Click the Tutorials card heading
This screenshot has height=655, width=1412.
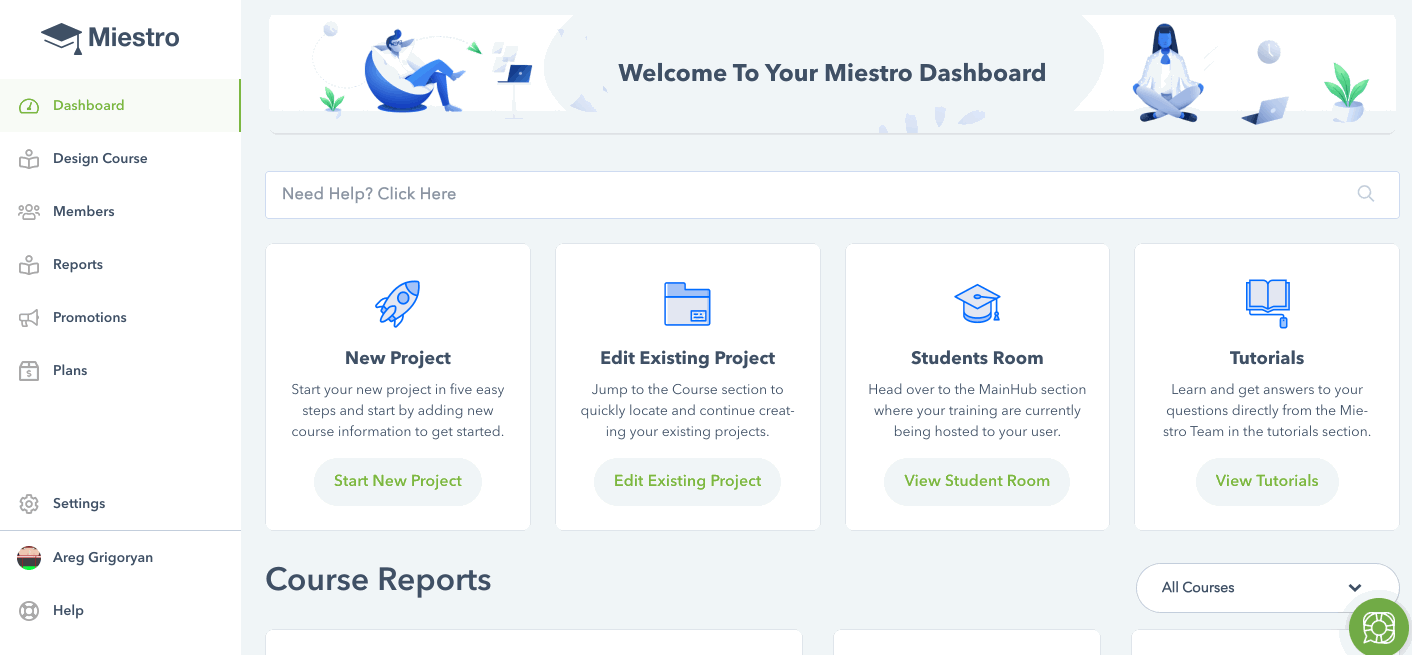1267,358
